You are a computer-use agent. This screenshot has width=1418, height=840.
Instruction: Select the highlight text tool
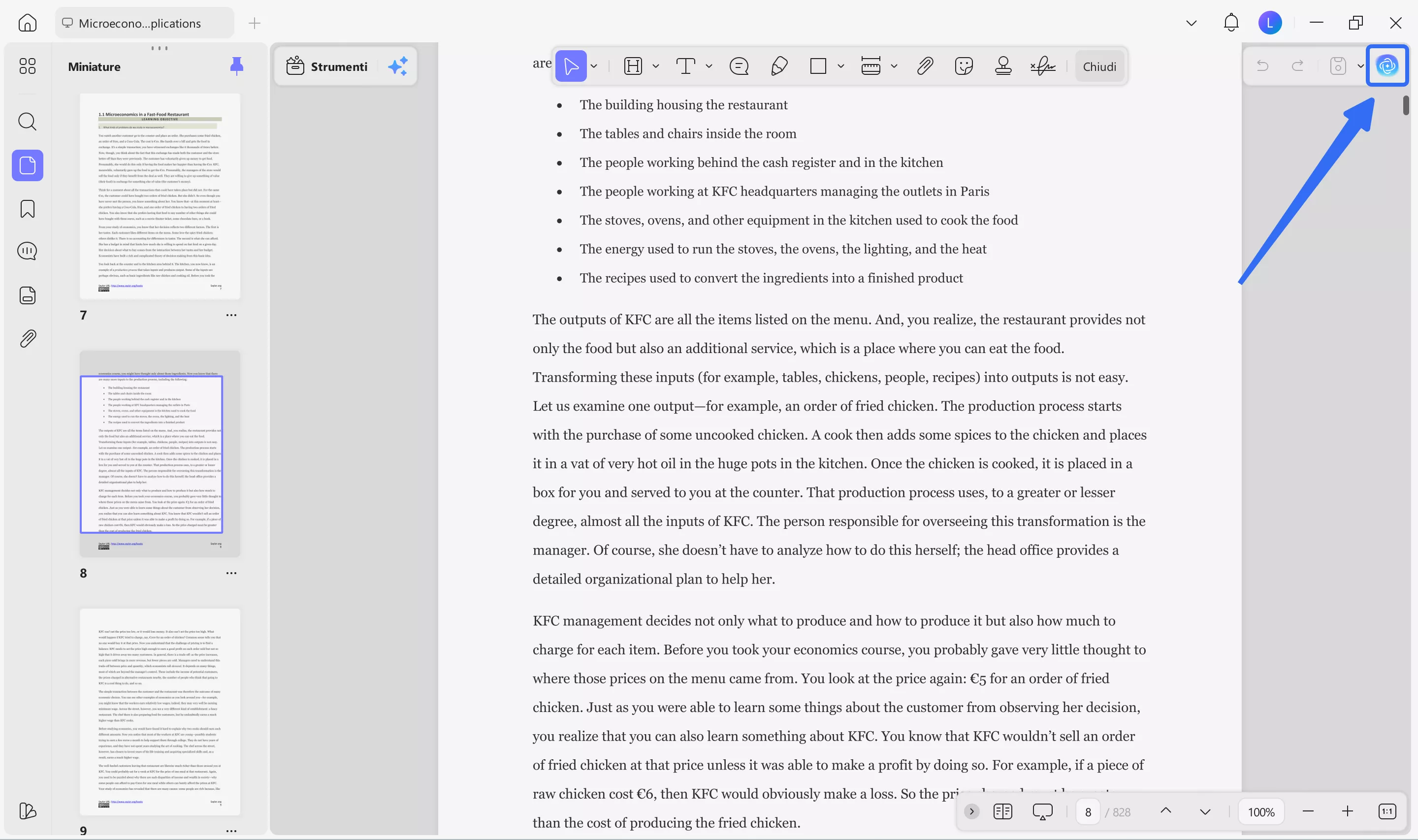[x=633, y=66]
